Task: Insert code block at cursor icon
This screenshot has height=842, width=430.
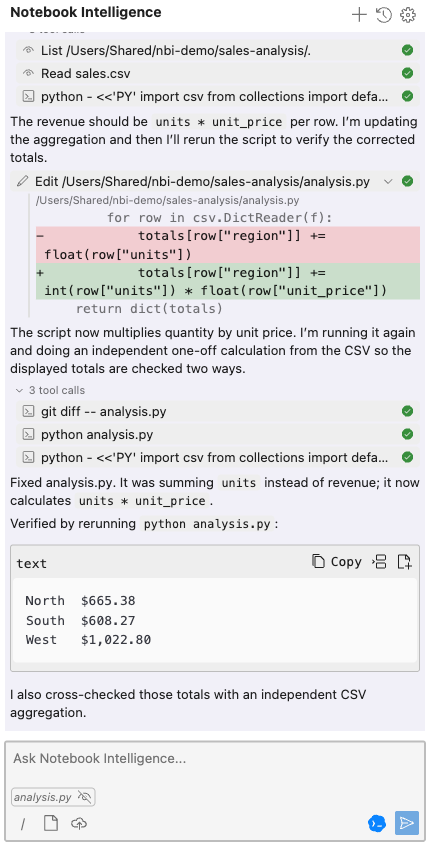Action: 379,562
